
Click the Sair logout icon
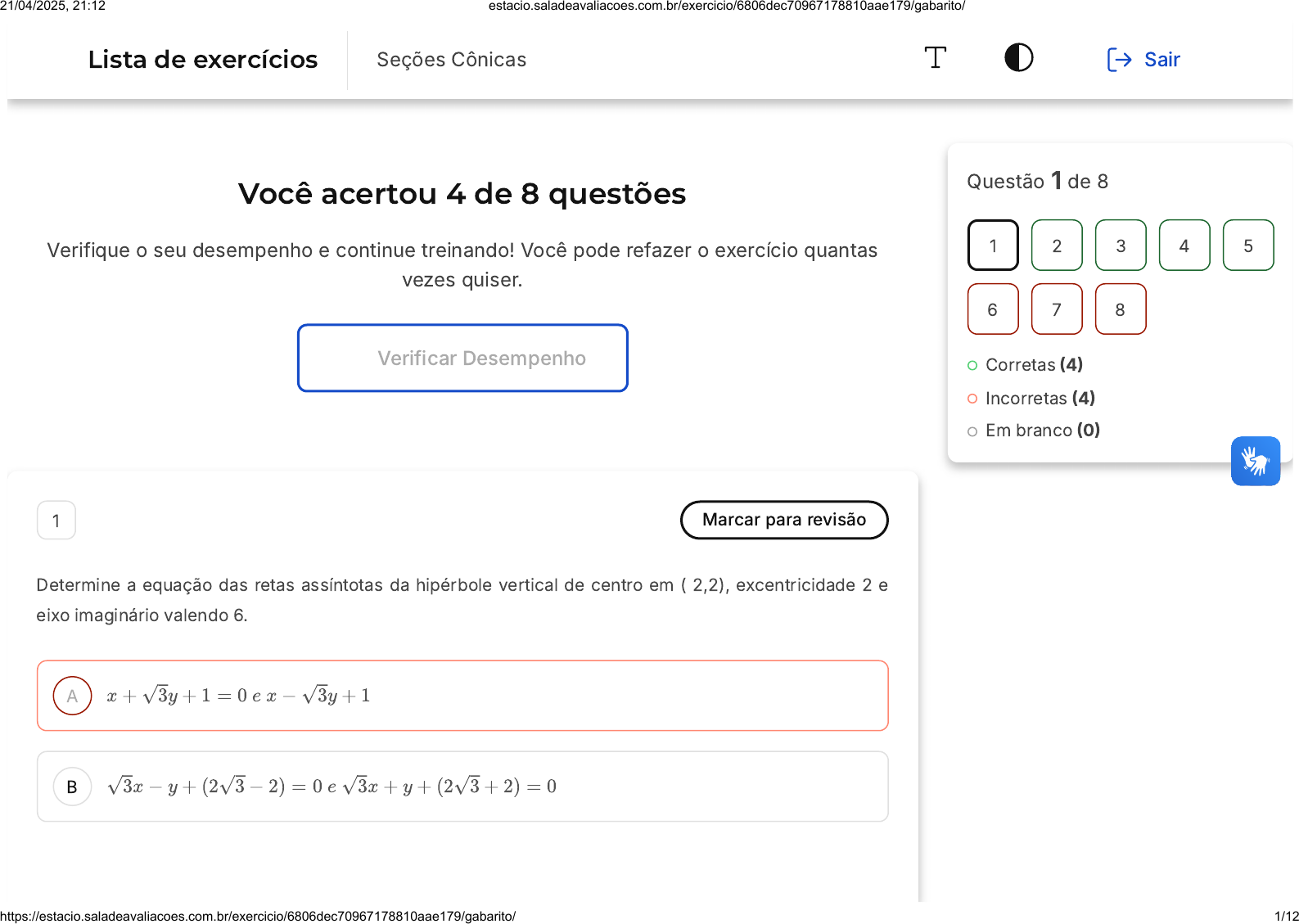[x=1118, y=60]
